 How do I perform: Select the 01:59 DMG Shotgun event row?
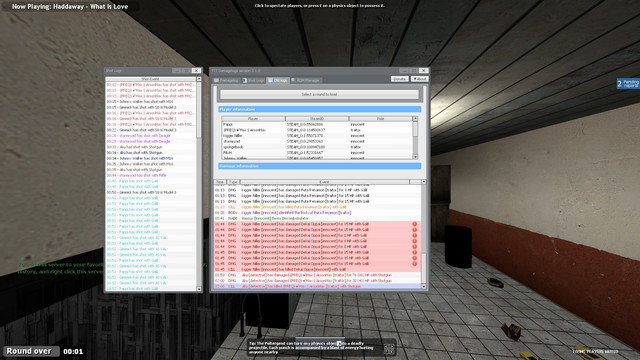(318, 275)
